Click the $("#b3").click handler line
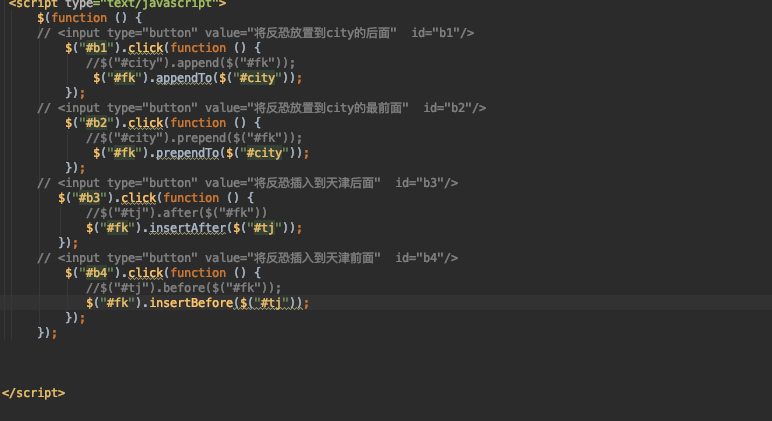The width and height of the screenshot is (772, 421). (156, 198)
